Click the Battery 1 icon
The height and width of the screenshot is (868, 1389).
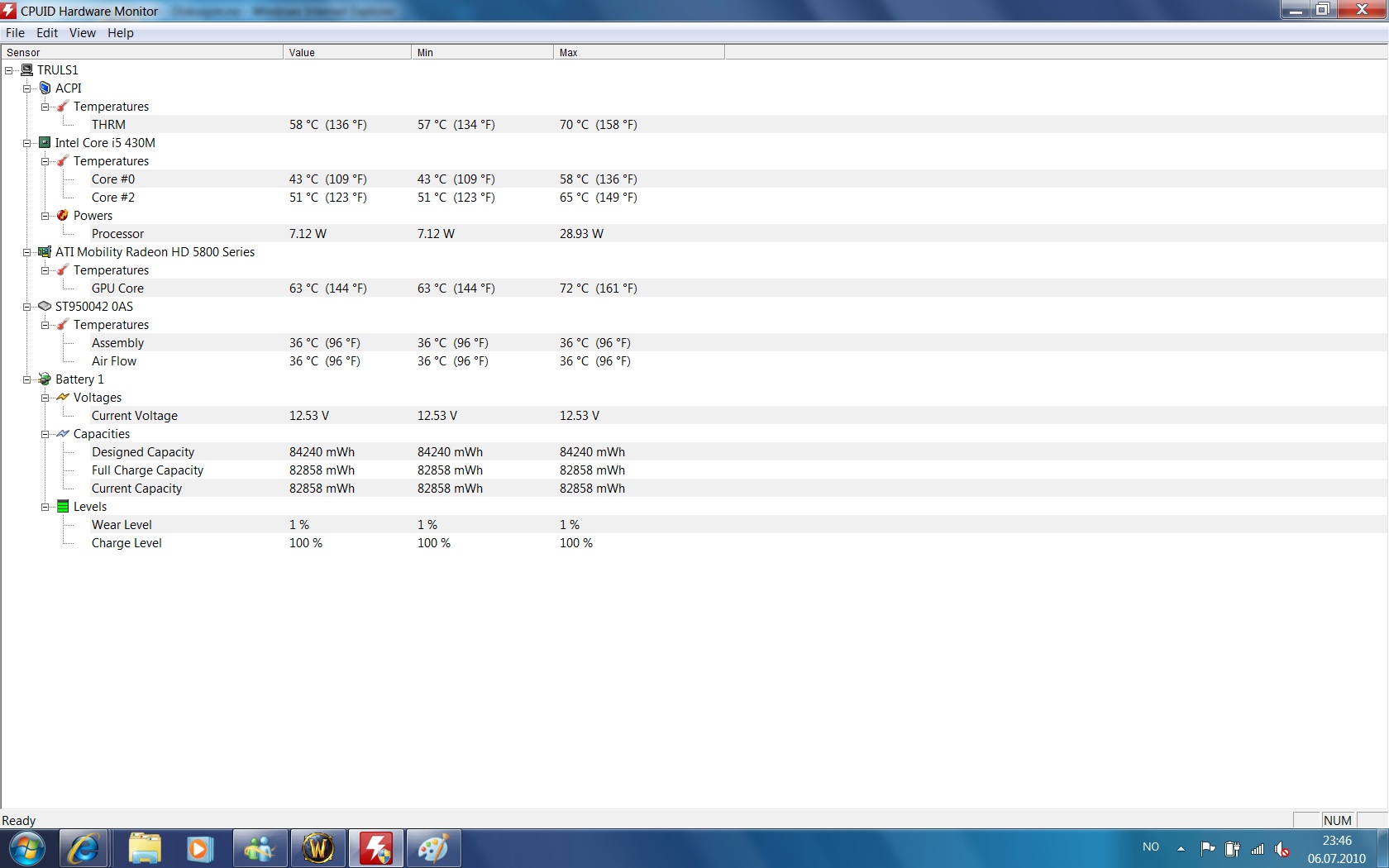pos(45,379)
